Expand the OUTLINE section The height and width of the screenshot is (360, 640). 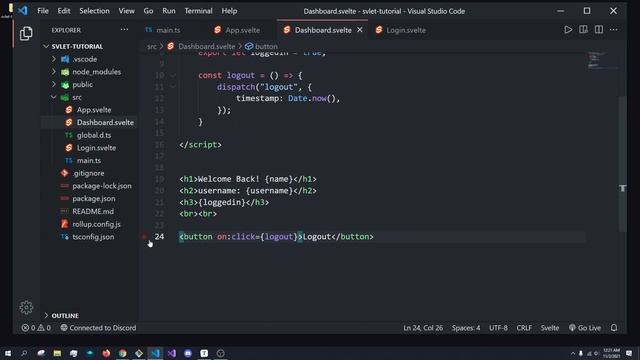(46, 316)
